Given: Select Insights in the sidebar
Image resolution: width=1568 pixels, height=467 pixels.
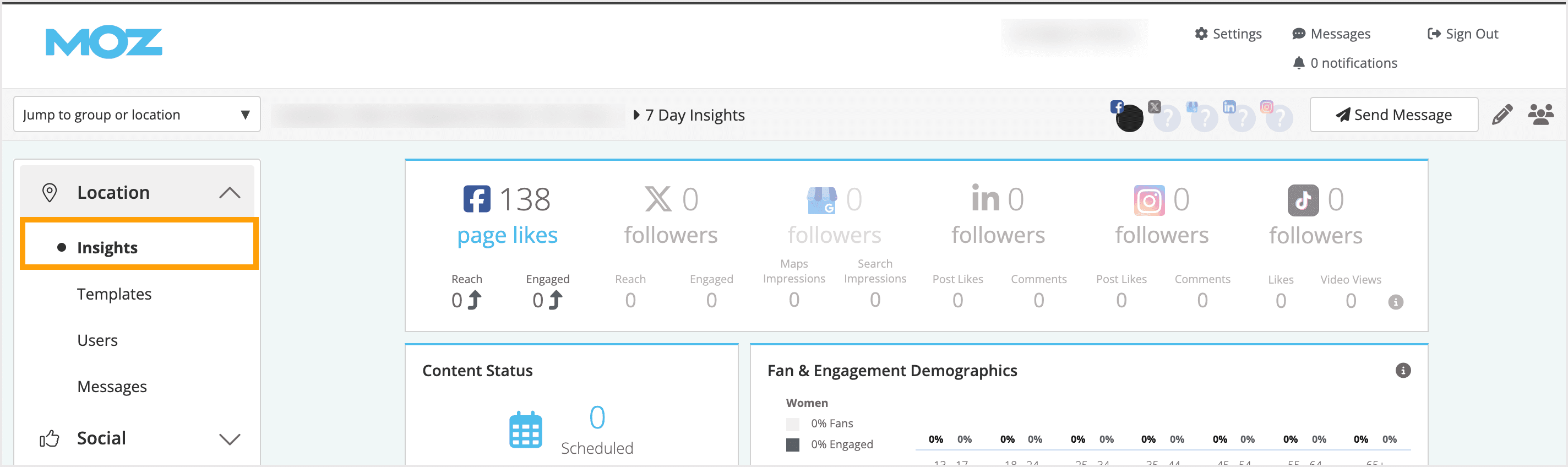Looking at the screenshot, I should pos(107,248).
